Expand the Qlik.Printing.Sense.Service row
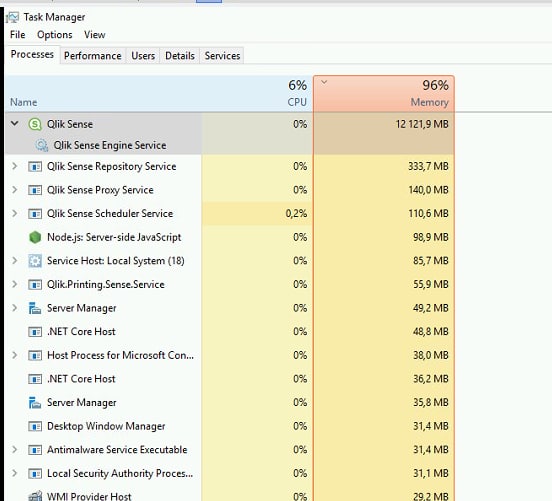The height and width of the screenshot is (501, 552). click(x=14, y=284)
